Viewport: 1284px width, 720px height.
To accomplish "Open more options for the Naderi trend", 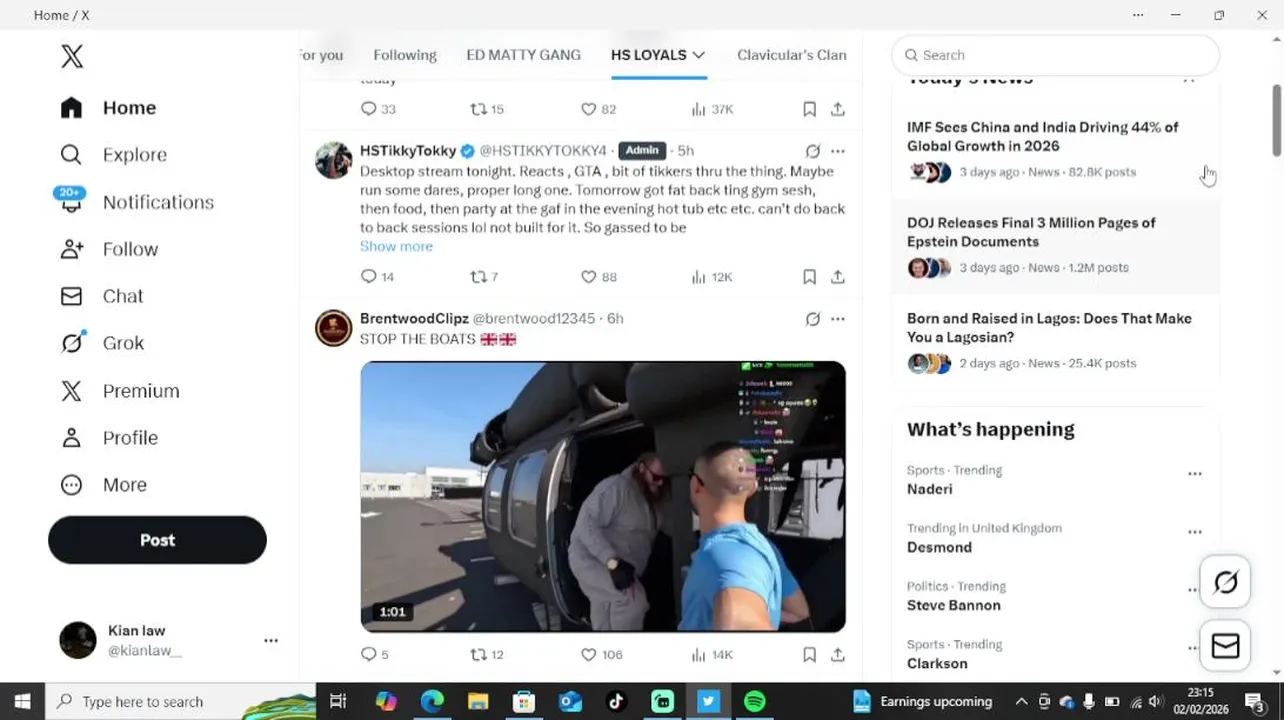I will click(x=1195, y=474).
